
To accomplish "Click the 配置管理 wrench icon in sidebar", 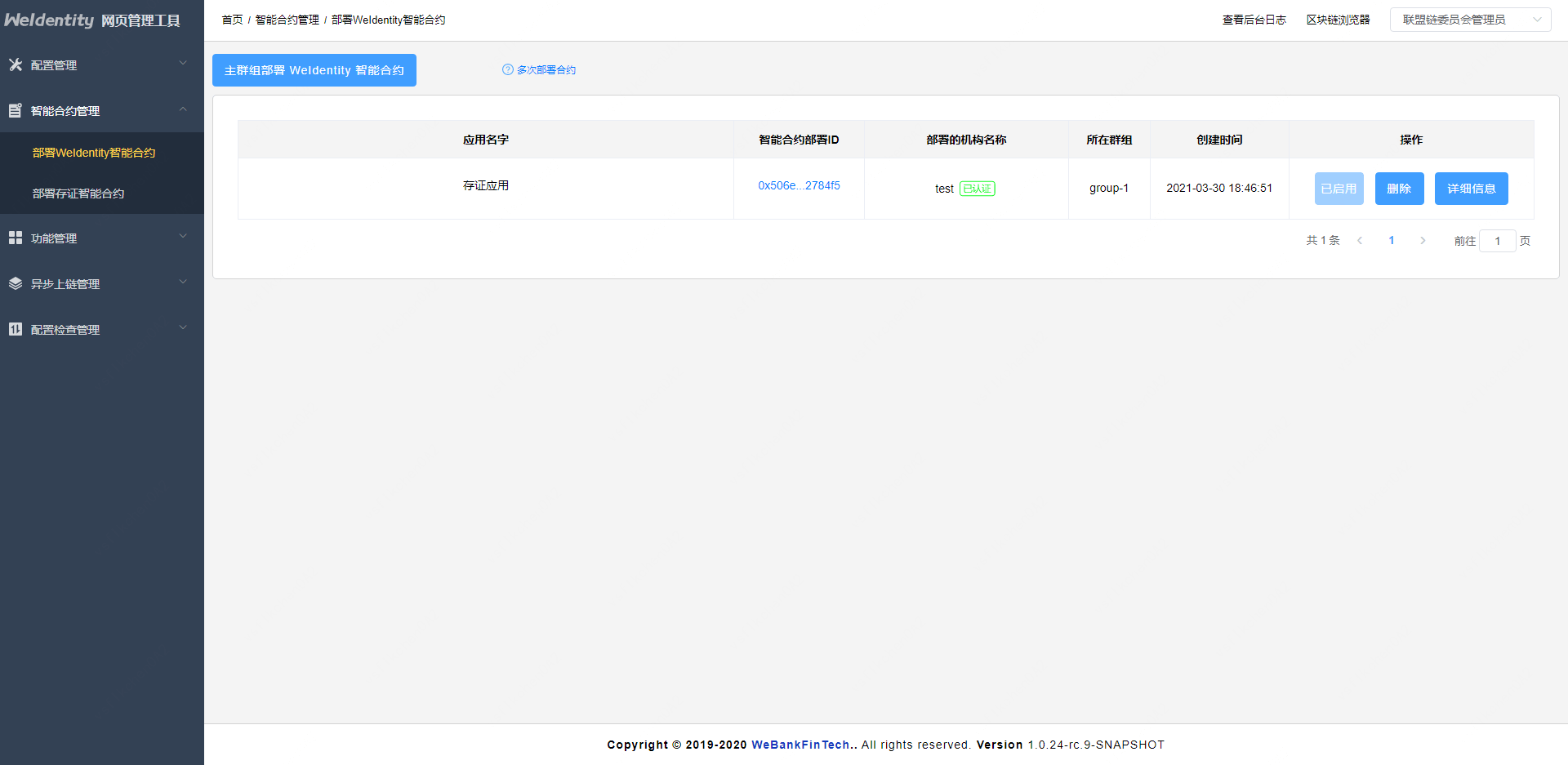I will pos(15,64).
